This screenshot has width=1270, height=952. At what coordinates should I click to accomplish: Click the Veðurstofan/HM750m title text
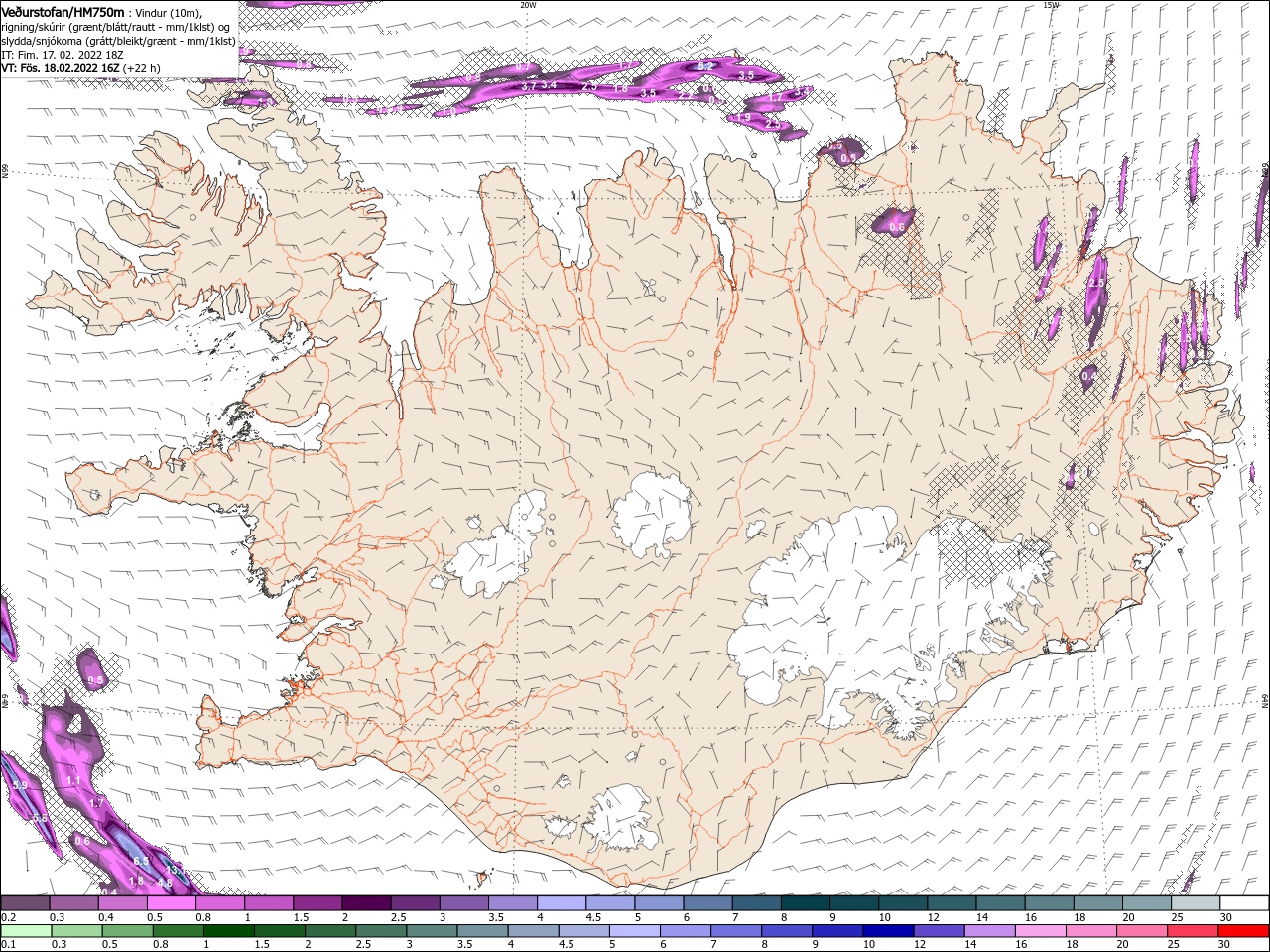tap(63, 12)
